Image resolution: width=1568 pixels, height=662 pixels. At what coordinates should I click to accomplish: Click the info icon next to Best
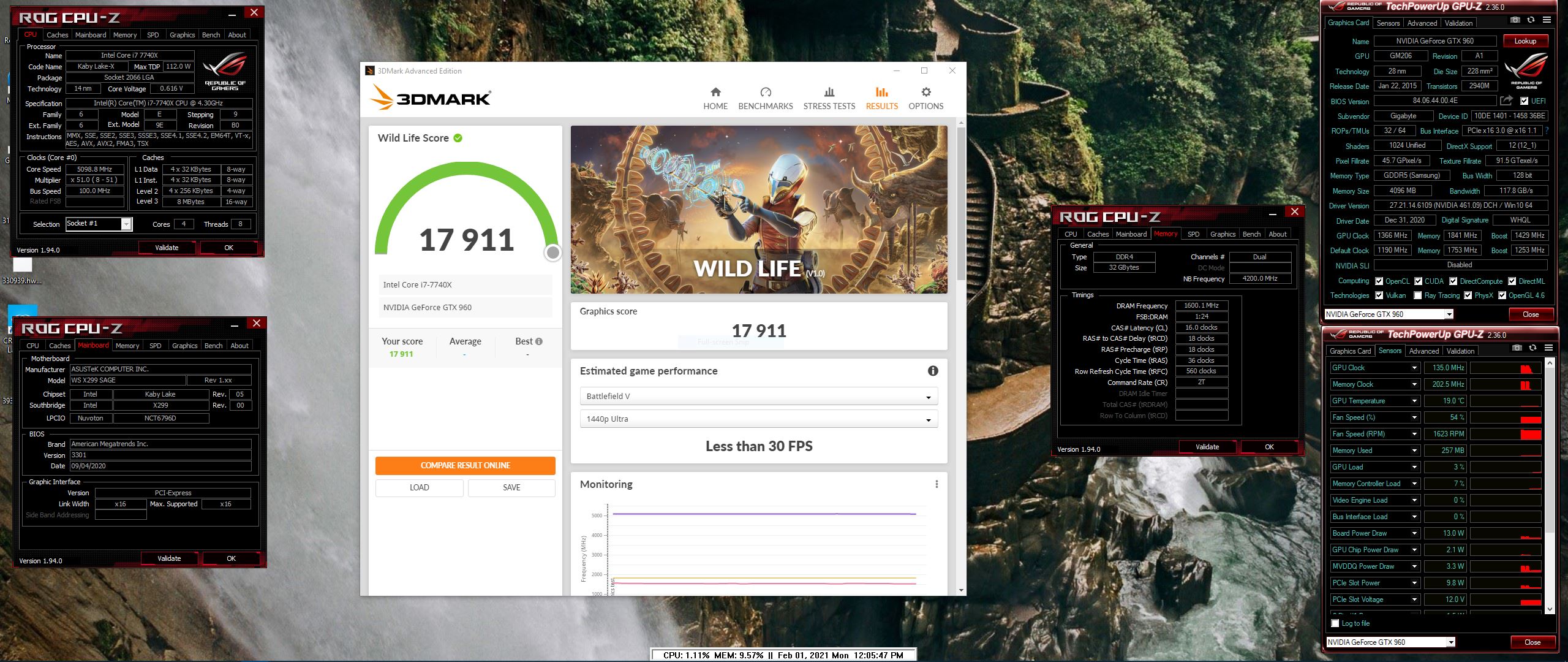(539, 341)
